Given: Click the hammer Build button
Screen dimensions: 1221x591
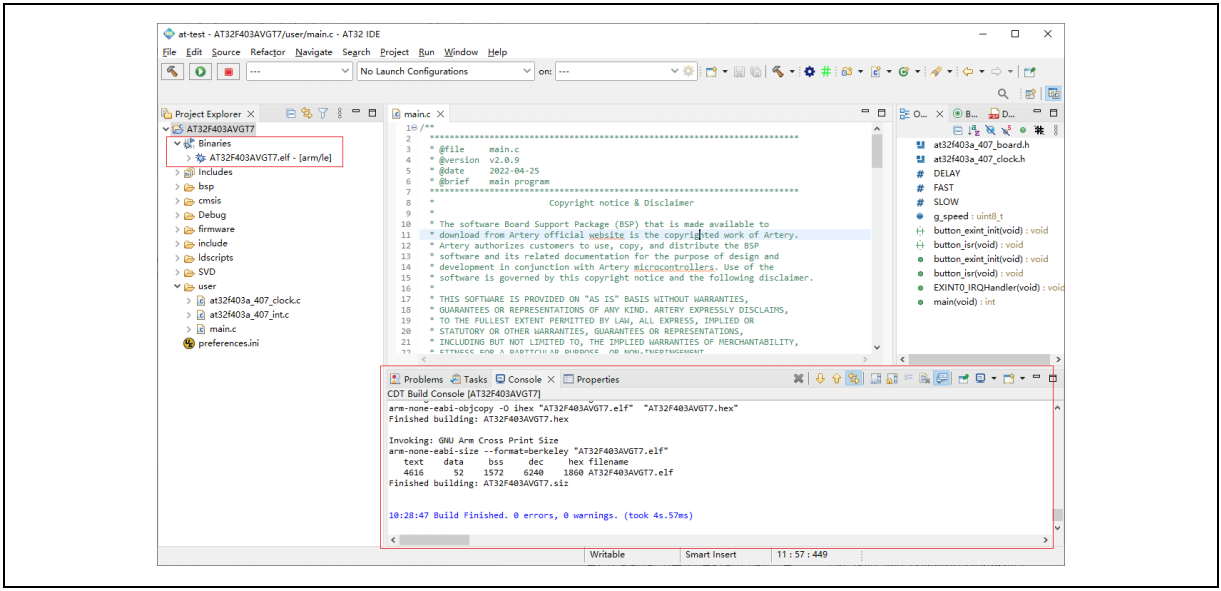Looking at the screenshot, I should (174, 71).
